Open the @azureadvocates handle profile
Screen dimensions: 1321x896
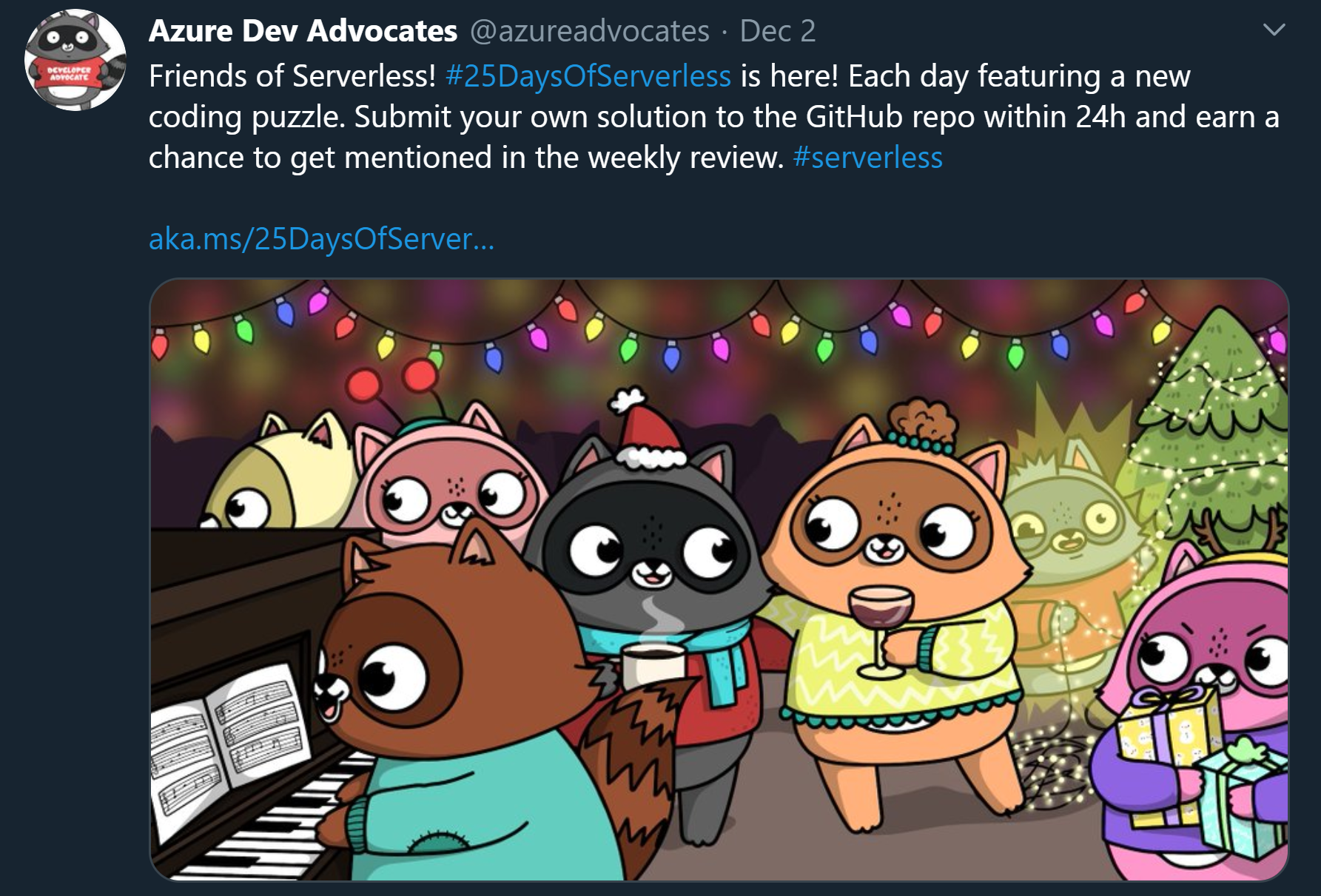coord(590,31)
